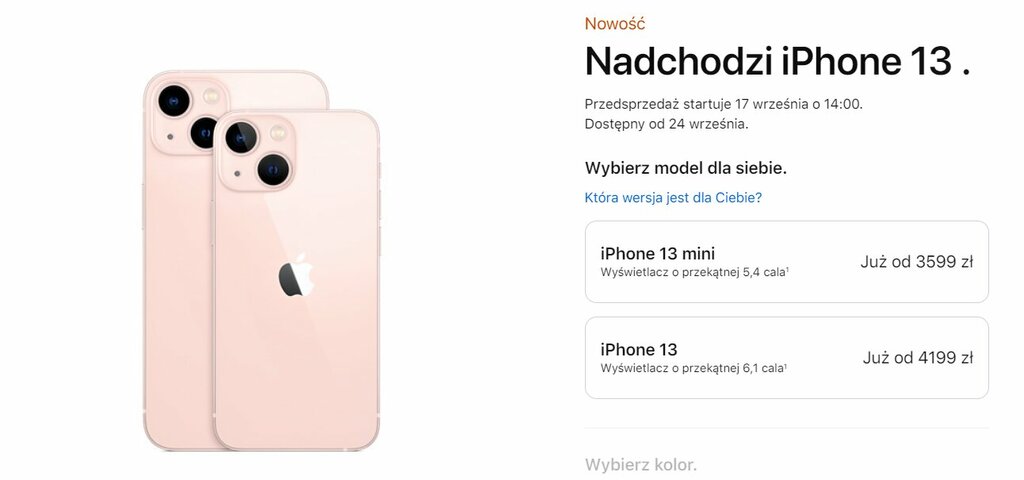This screenshot has height=480, width=1024.
Task: Click the footnote marker after '5,4 cala'
Action: coord(787,270)
